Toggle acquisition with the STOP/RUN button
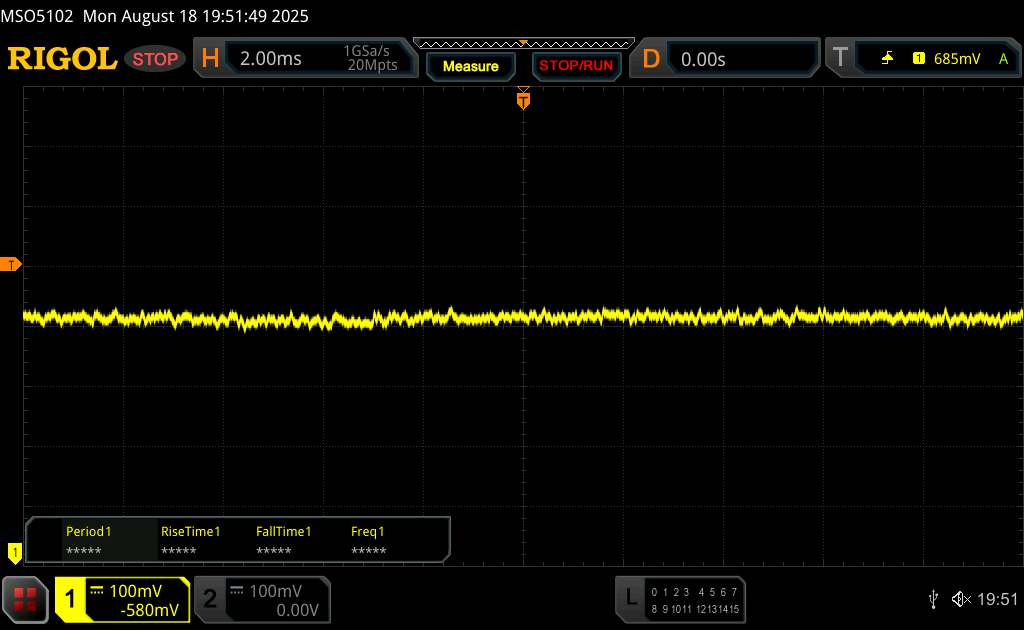 tap(575, 66)
